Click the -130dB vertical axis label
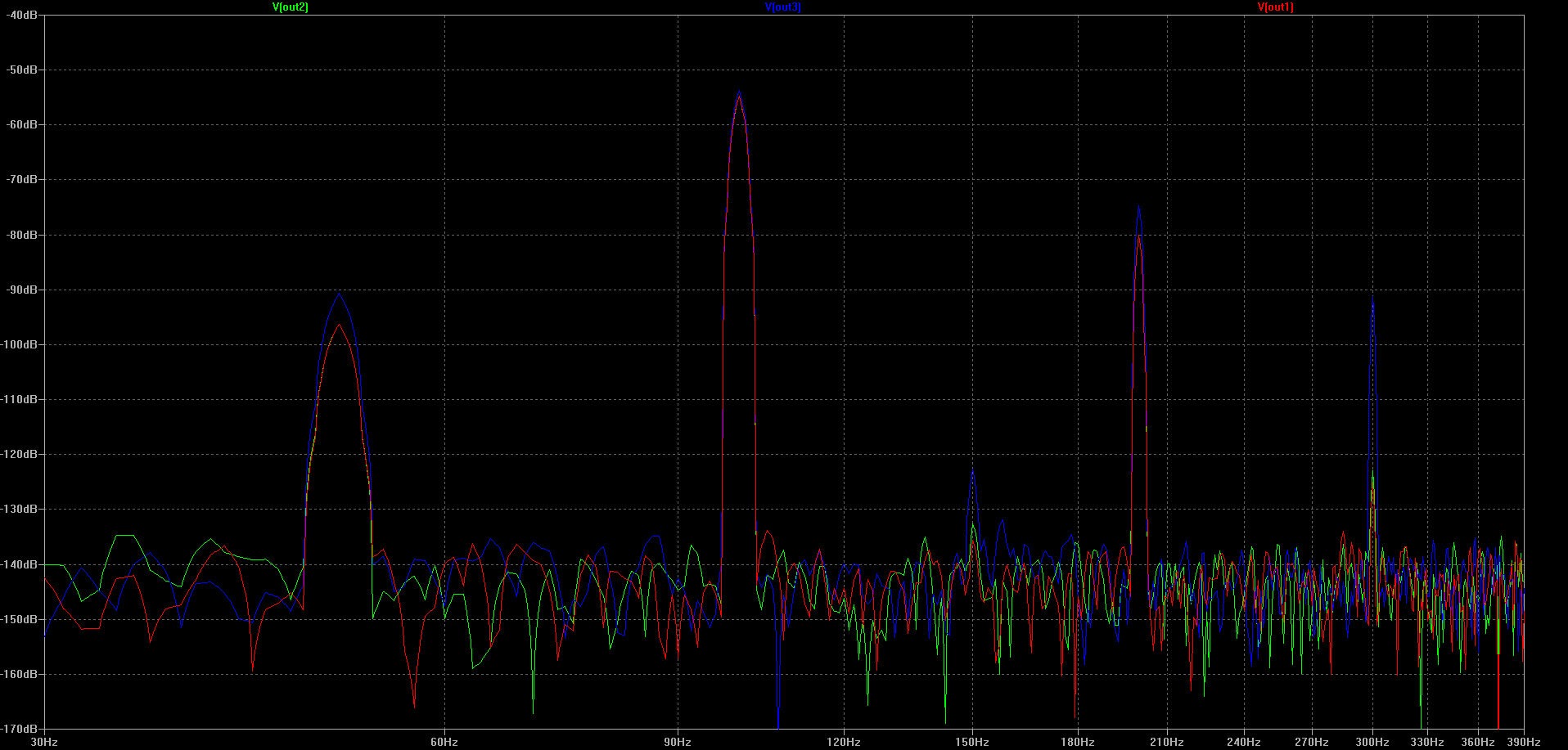 [19, 509]
